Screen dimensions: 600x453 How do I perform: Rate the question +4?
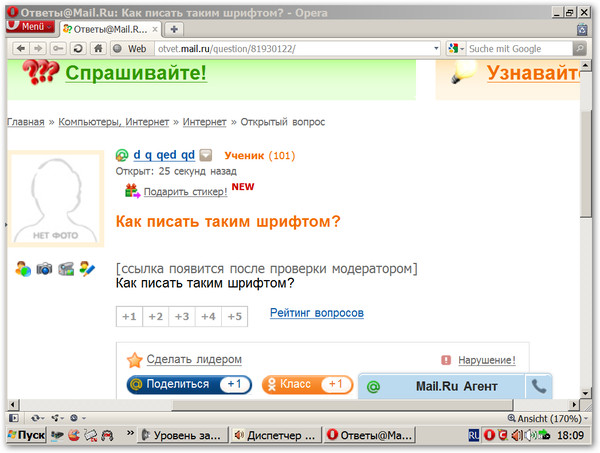click(x=209, y=316)
